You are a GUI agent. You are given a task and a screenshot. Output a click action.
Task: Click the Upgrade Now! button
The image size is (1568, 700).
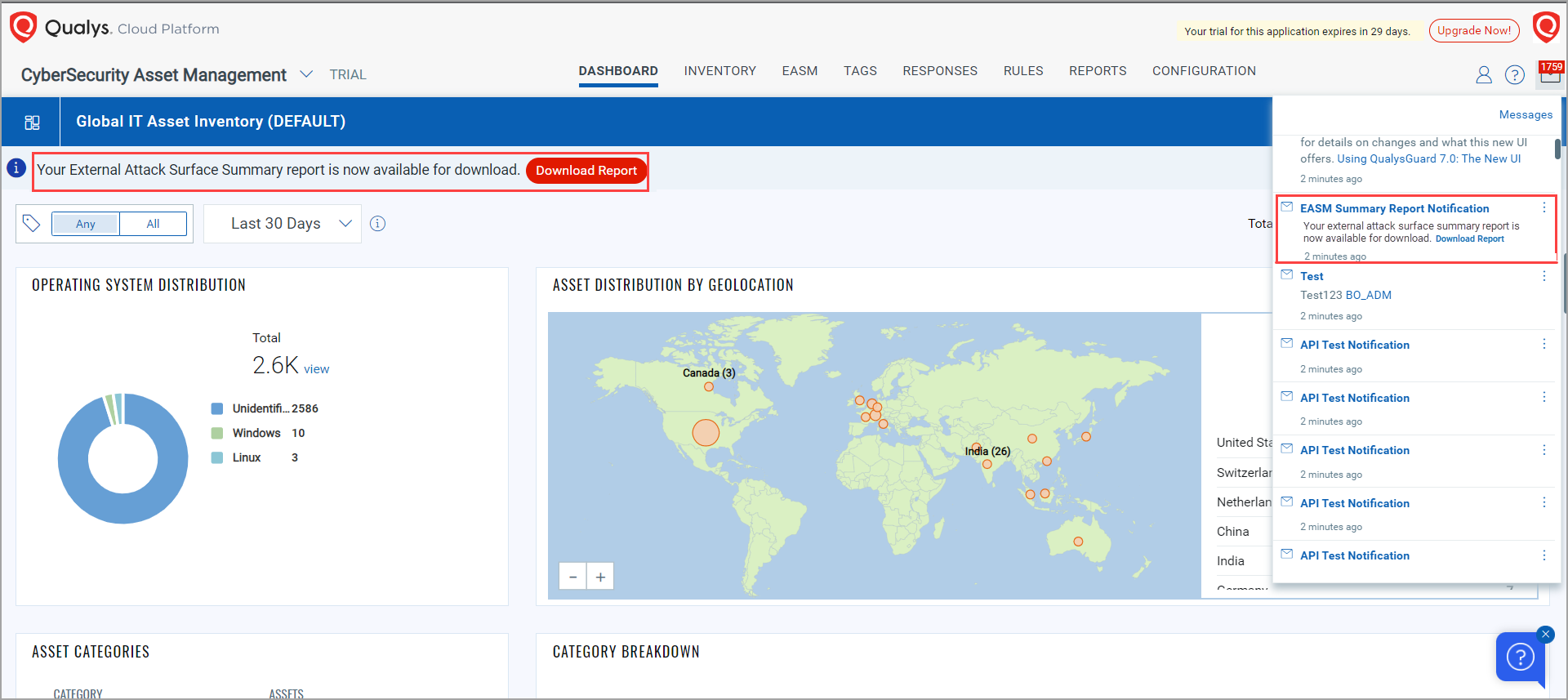click(1474, 30)
